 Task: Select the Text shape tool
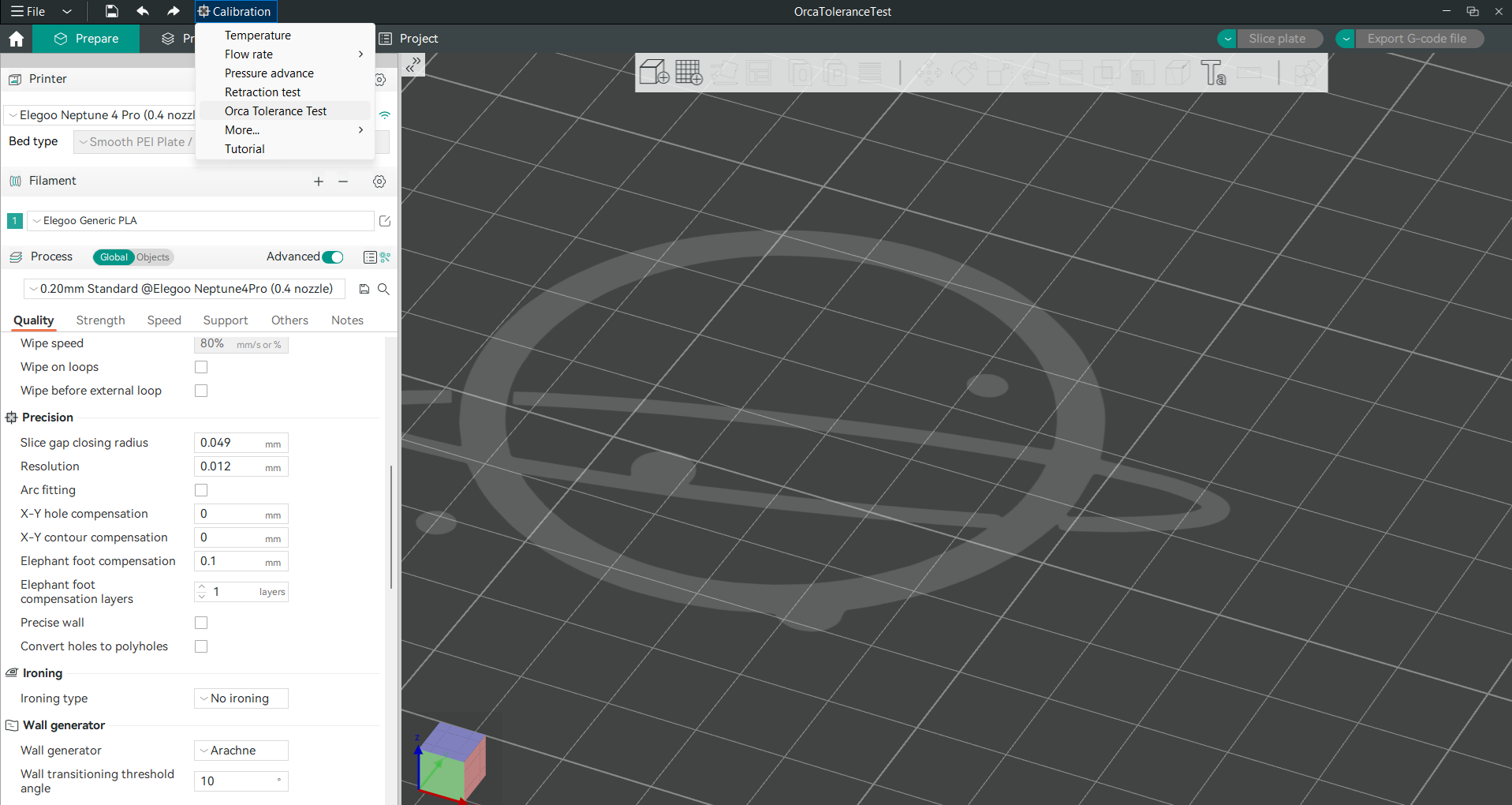pyautogui.click(x=1213, y=73)
